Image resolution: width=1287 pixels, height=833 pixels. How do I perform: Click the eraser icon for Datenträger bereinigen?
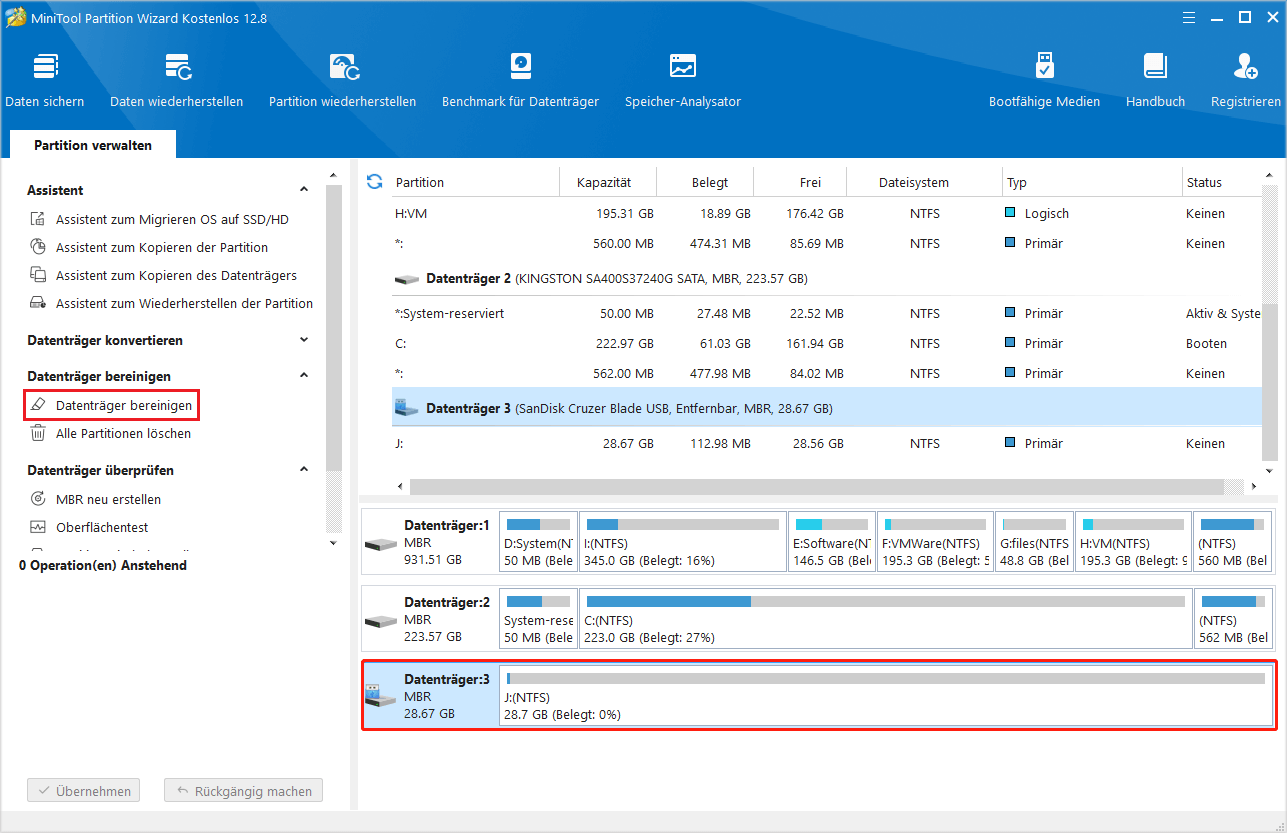tap(38, 405)
